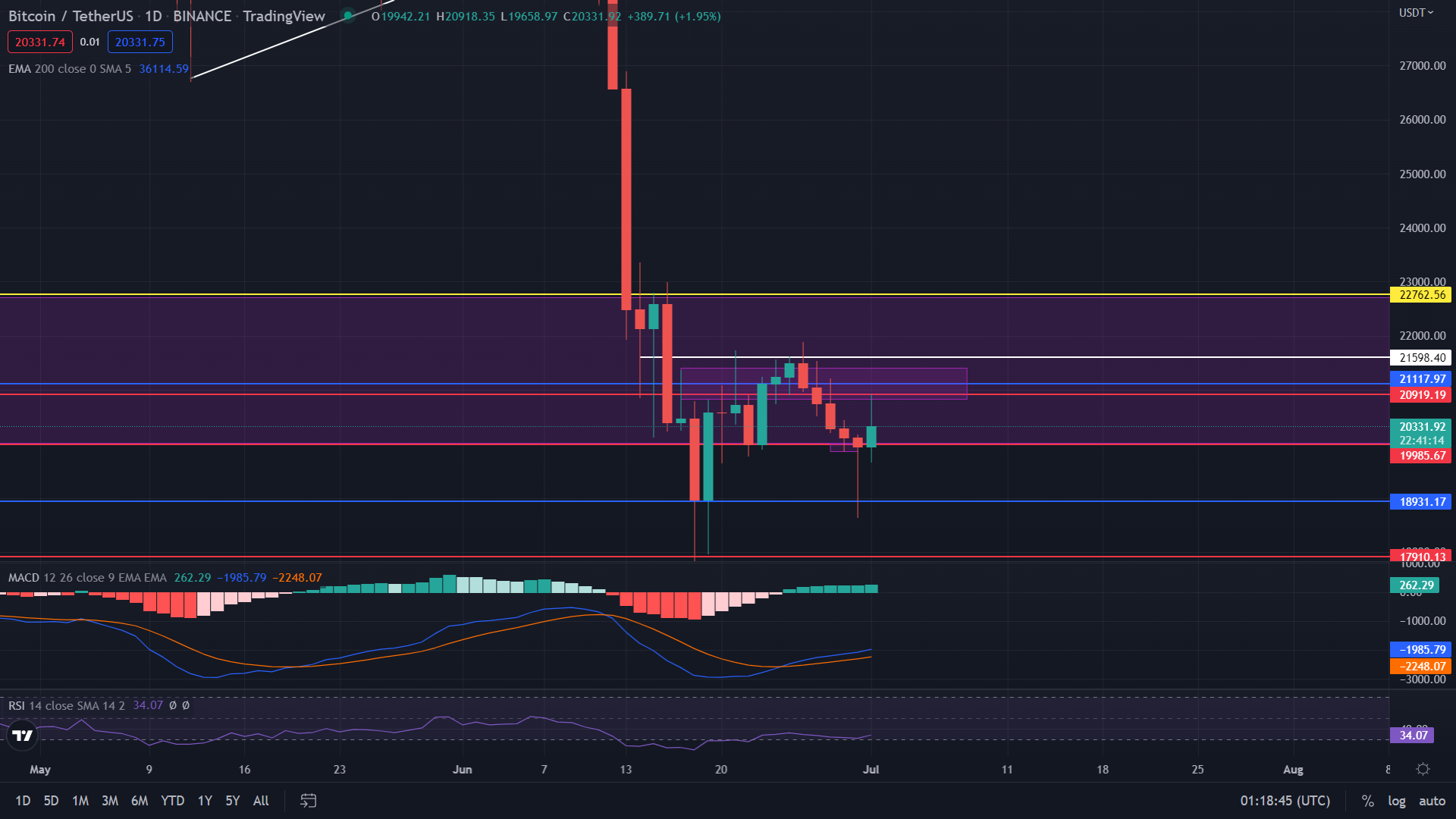Click the TradingView logo badge
1456x819 pixels.
23,735
